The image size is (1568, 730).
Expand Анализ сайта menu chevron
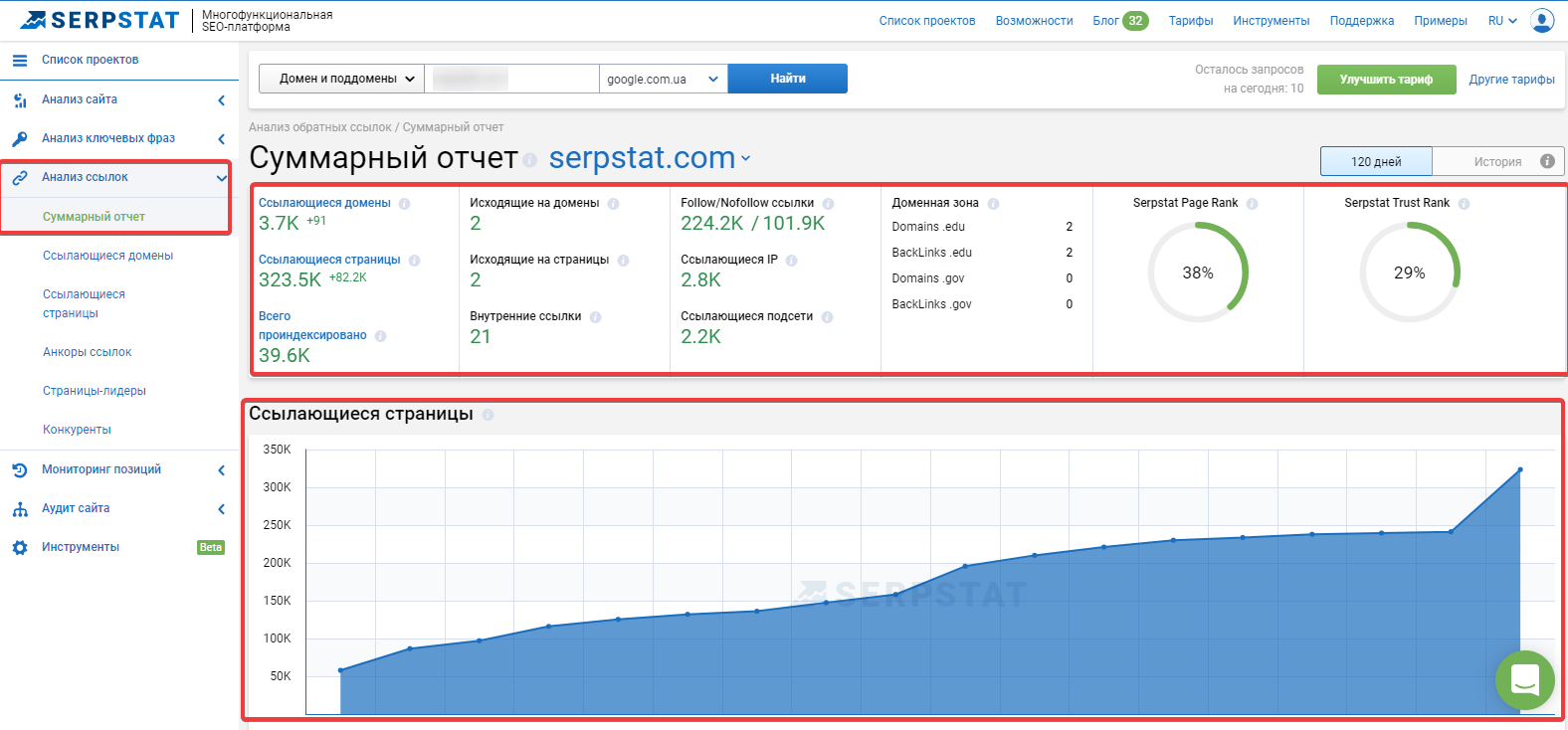coord(221,99)
